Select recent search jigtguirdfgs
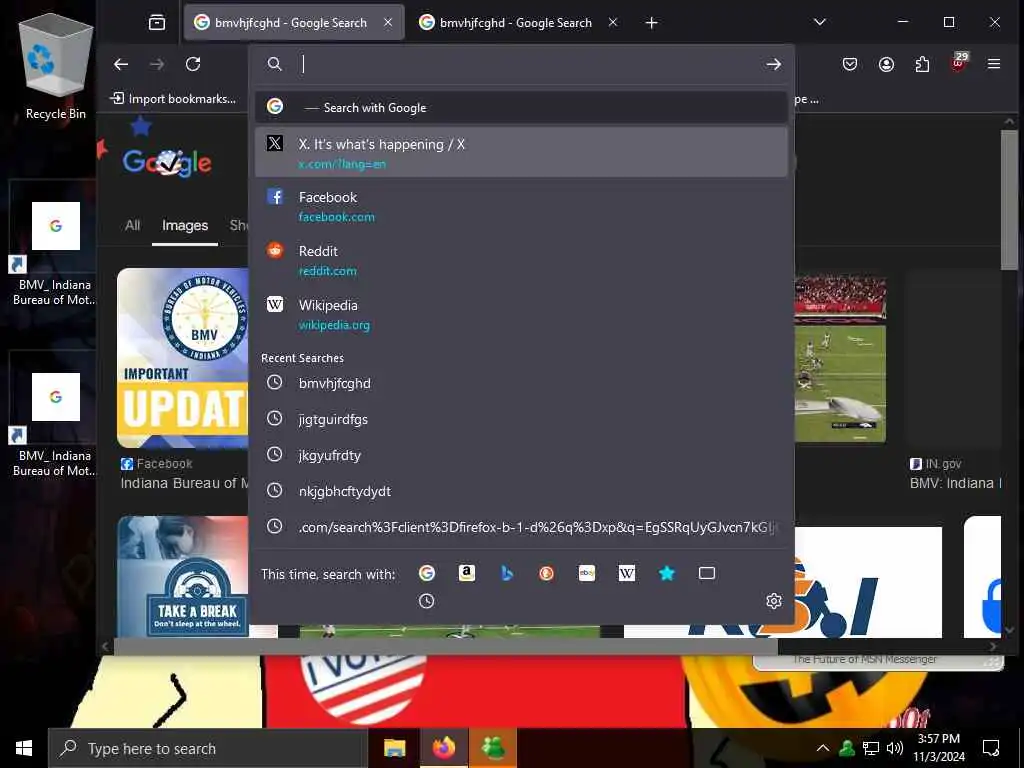This screenshot has width=1024, height=768. (x=521, y=419)
